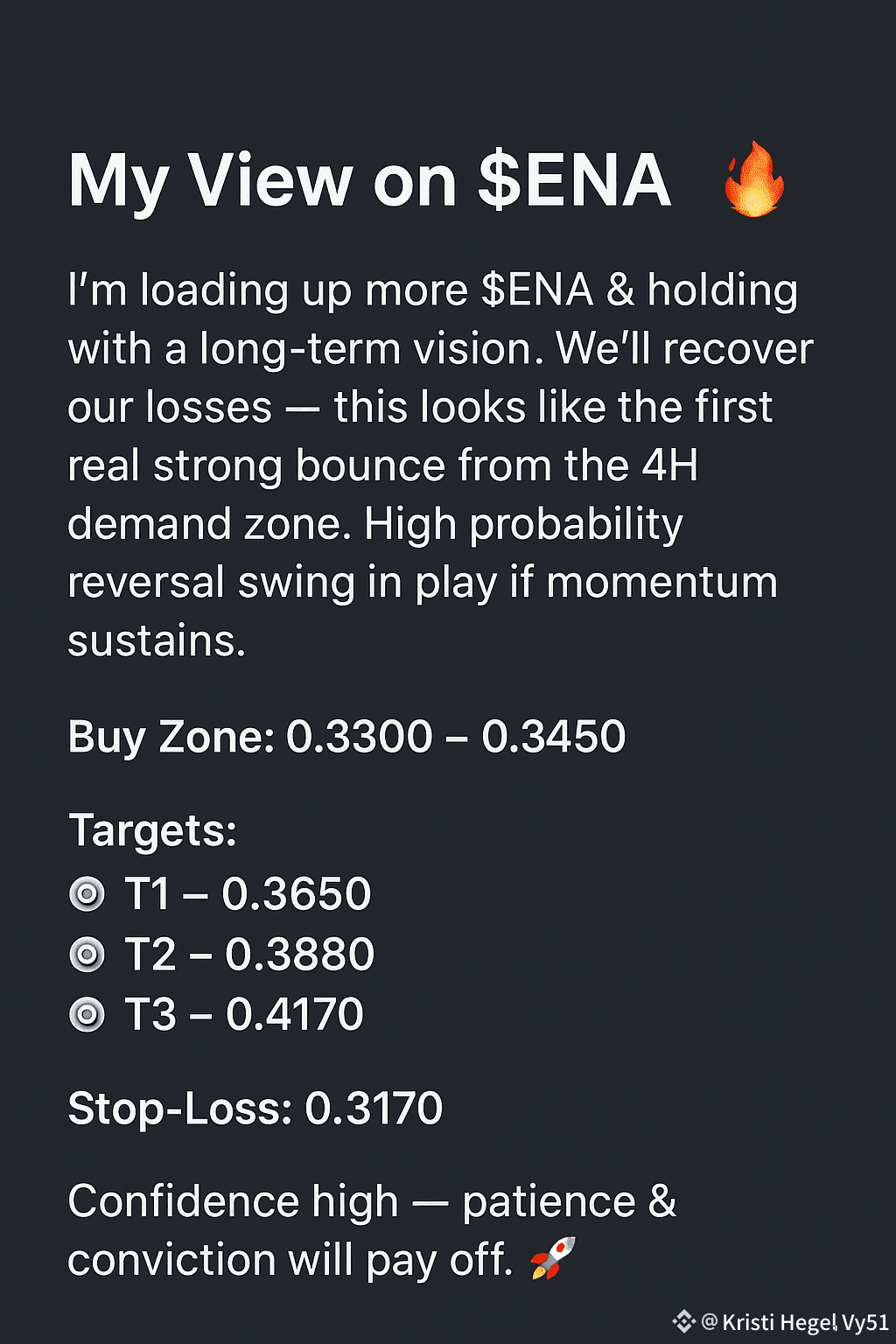Click the $ENA ticker in the title

click(x=574, y=181)
